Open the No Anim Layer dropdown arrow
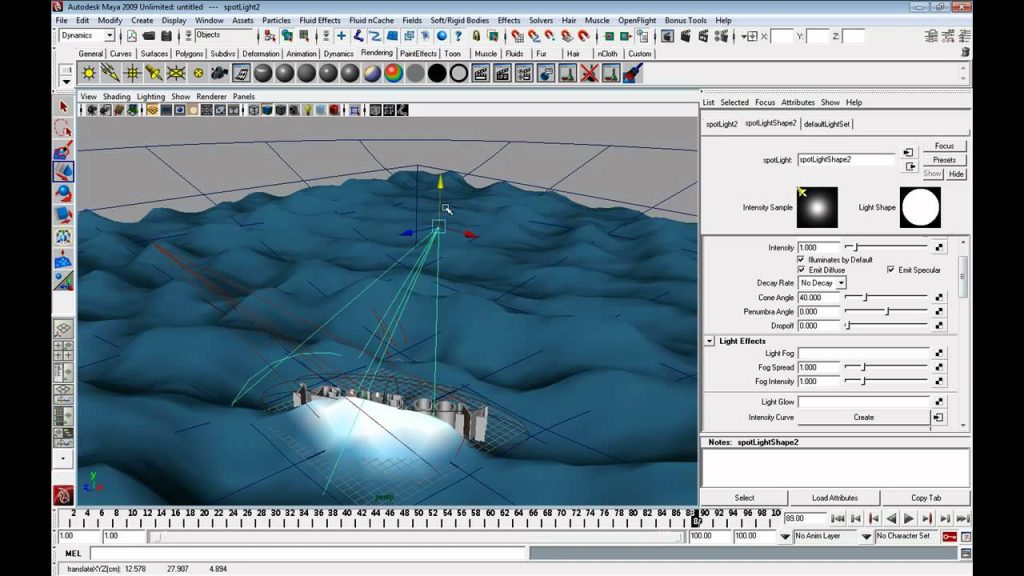 785,536
